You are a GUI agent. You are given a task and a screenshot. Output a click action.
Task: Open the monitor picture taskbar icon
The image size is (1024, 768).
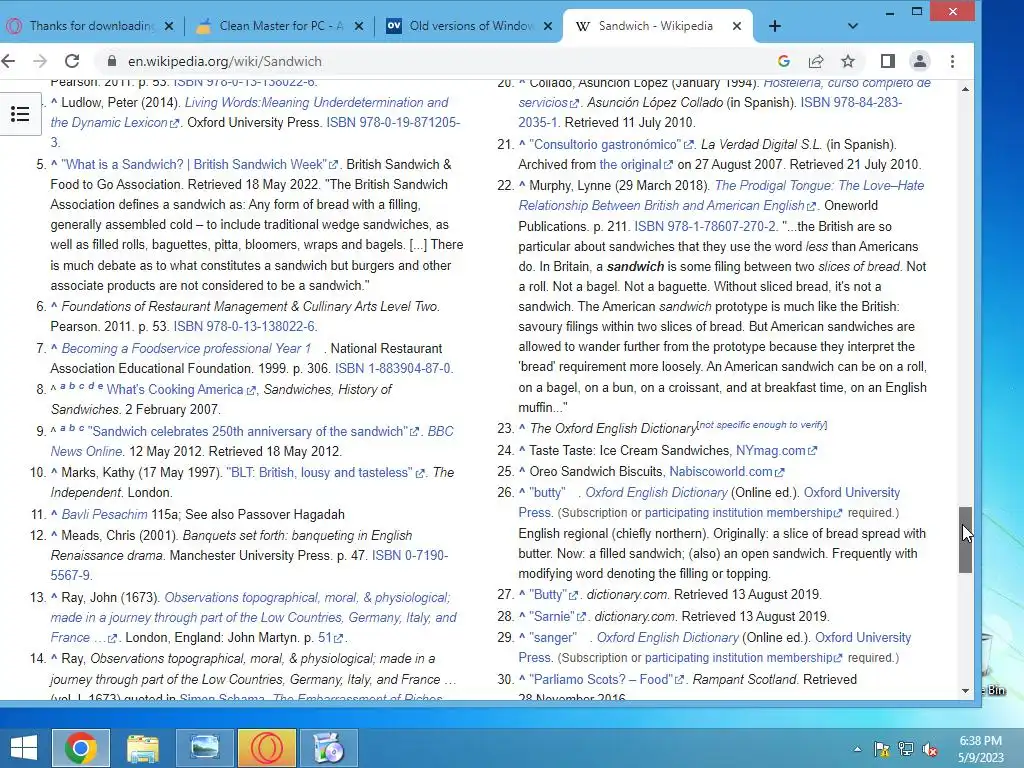tap(204, 748)
